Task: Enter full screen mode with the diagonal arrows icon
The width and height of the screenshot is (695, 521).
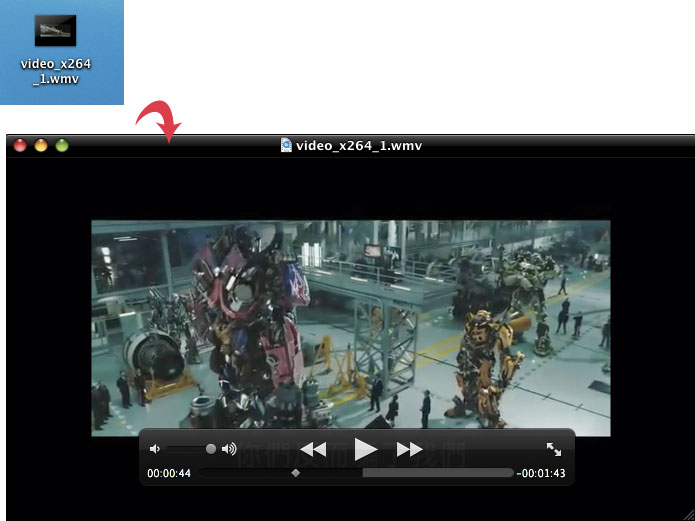Action: (554, 449)
